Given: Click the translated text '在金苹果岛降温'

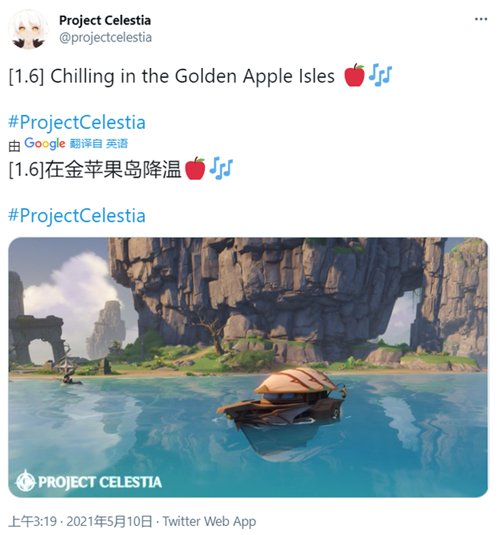Looking at the screenshot, I should 113,169.
